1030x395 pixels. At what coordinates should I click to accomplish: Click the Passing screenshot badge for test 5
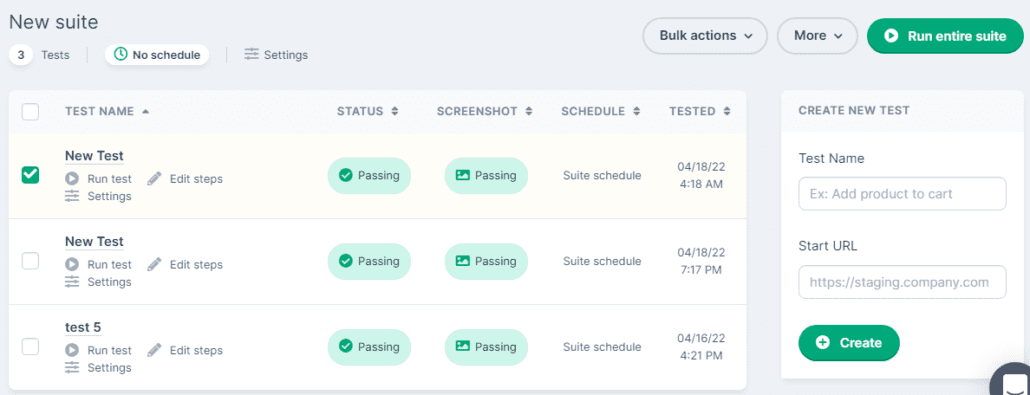click(486, 347)
